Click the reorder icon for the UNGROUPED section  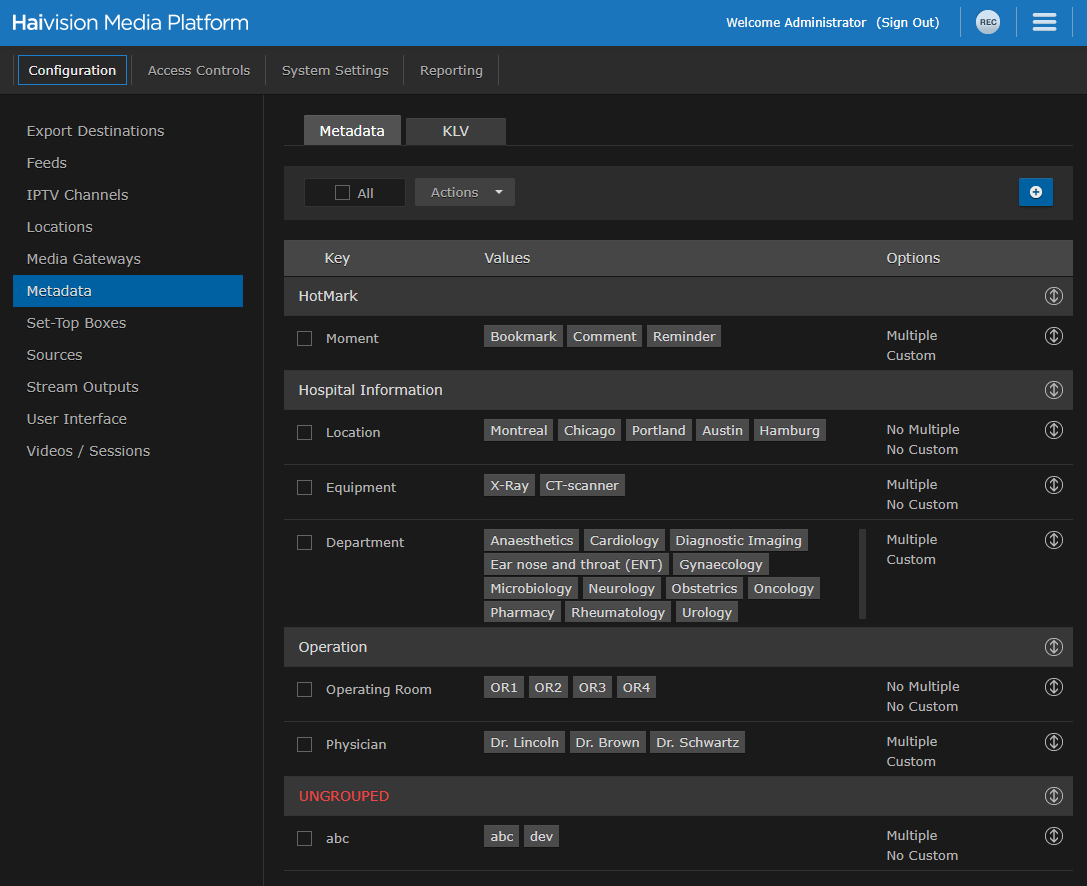(1053, 796)
